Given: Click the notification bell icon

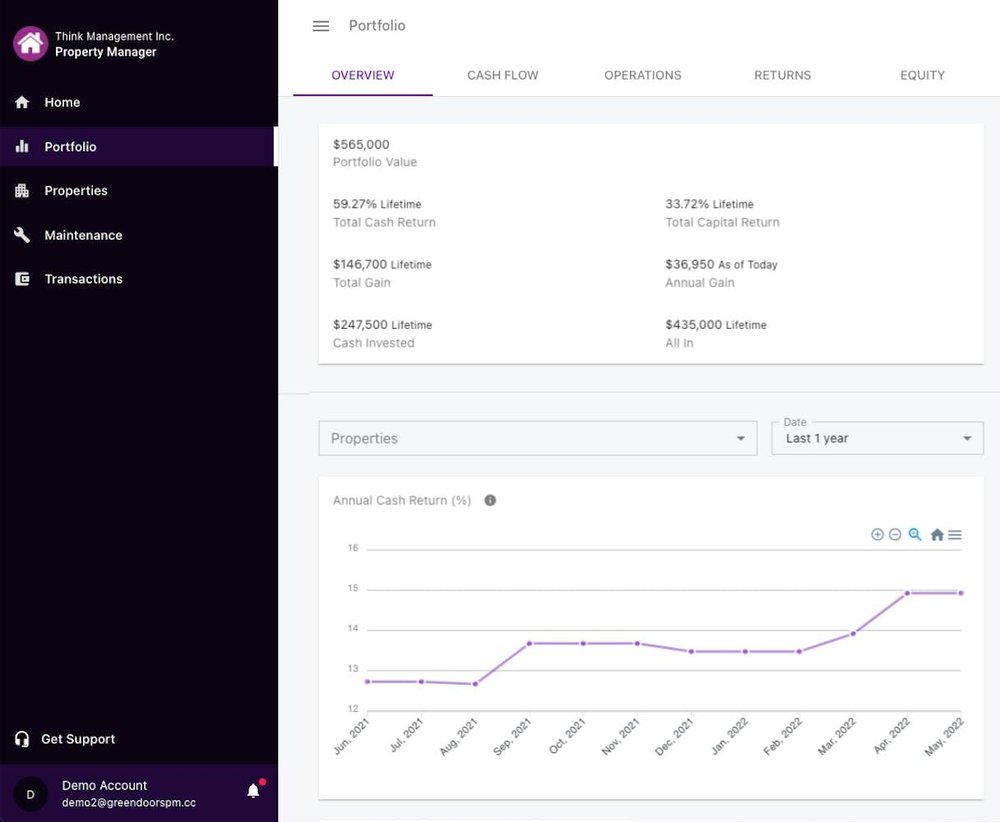Looking at the screenshot, I should (253, 791).
